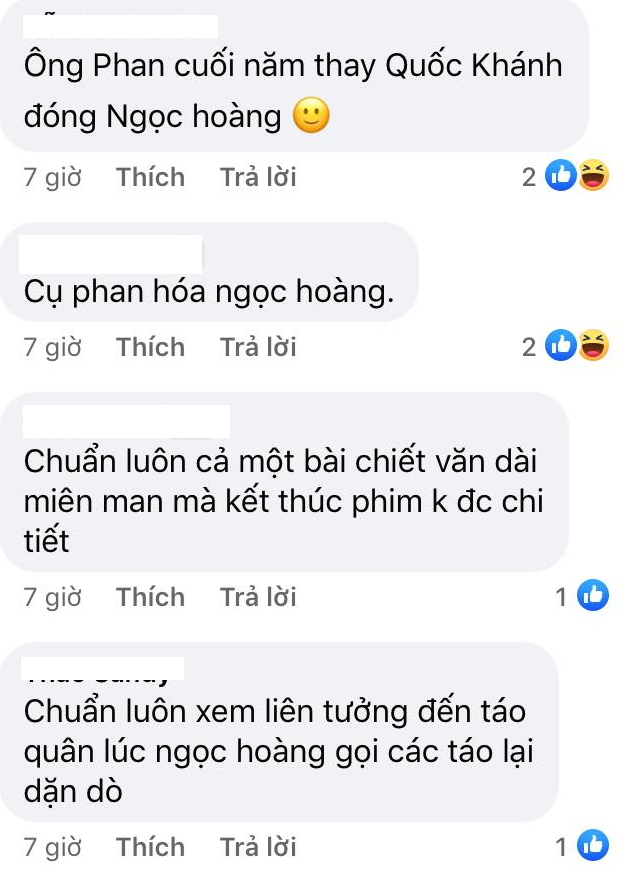Click Trả lời under táo quân comment
The width and height of the screenshot is (633, 885).
258,847
